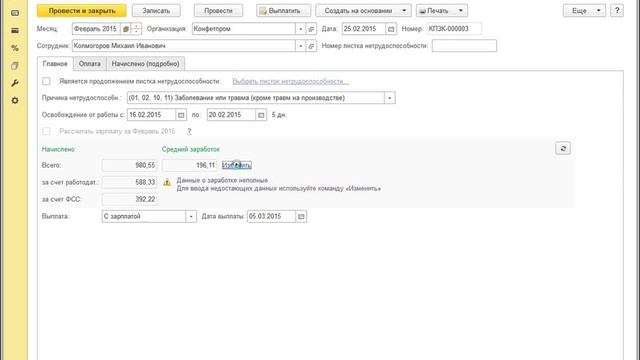Open the percent sidebar icon
Image resolution: width=640 pixels, height=360 pixels.
(15, 48)
